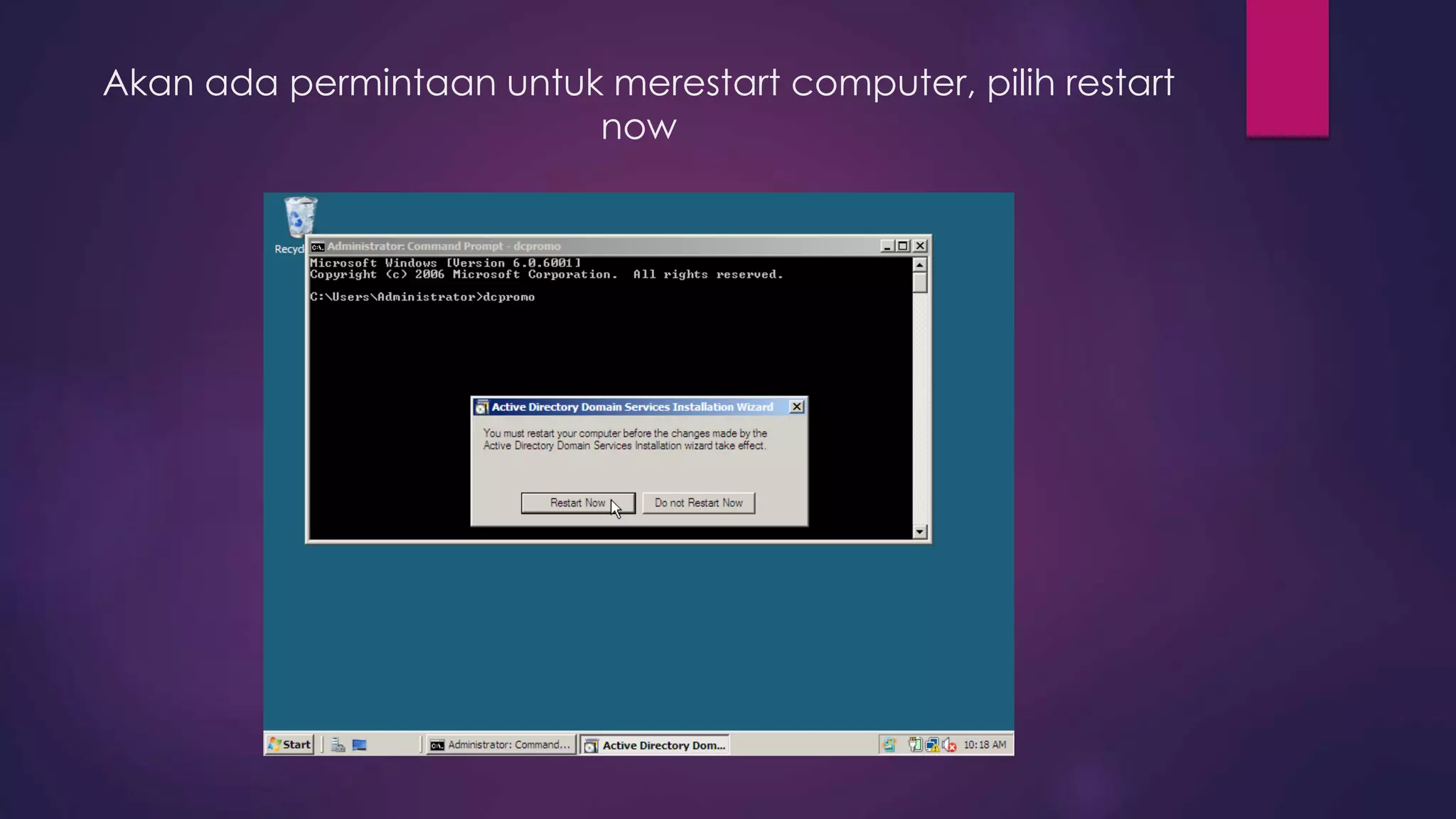Click the 10:18 AM taskbar clock
This screenshot has height=819, width=1456.
pos(985,745)
